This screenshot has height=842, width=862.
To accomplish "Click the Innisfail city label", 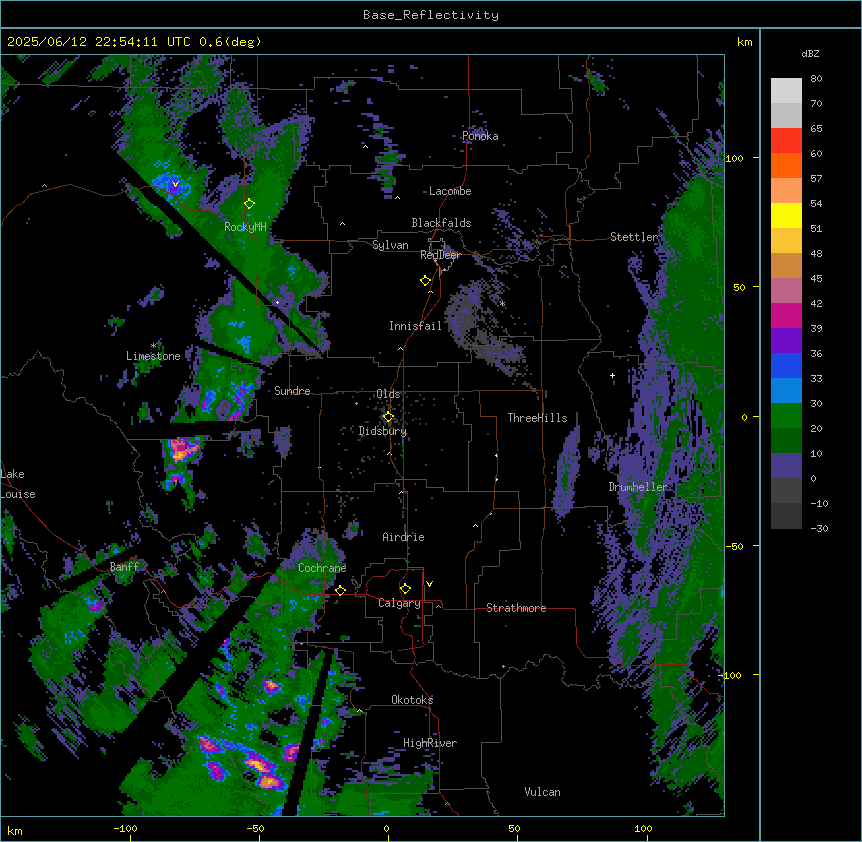I will click(415, 326).
